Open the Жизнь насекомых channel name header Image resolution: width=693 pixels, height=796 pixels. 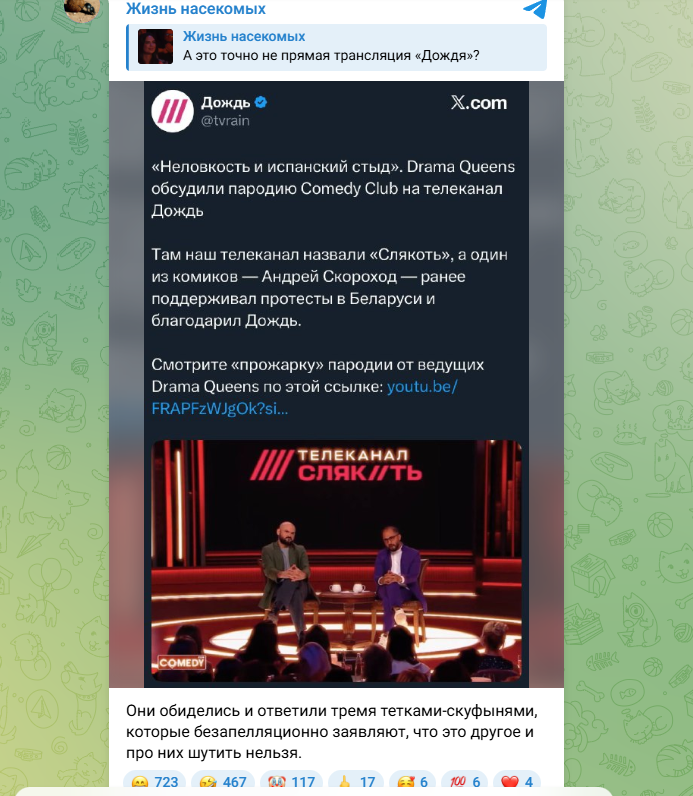[196, 9]
